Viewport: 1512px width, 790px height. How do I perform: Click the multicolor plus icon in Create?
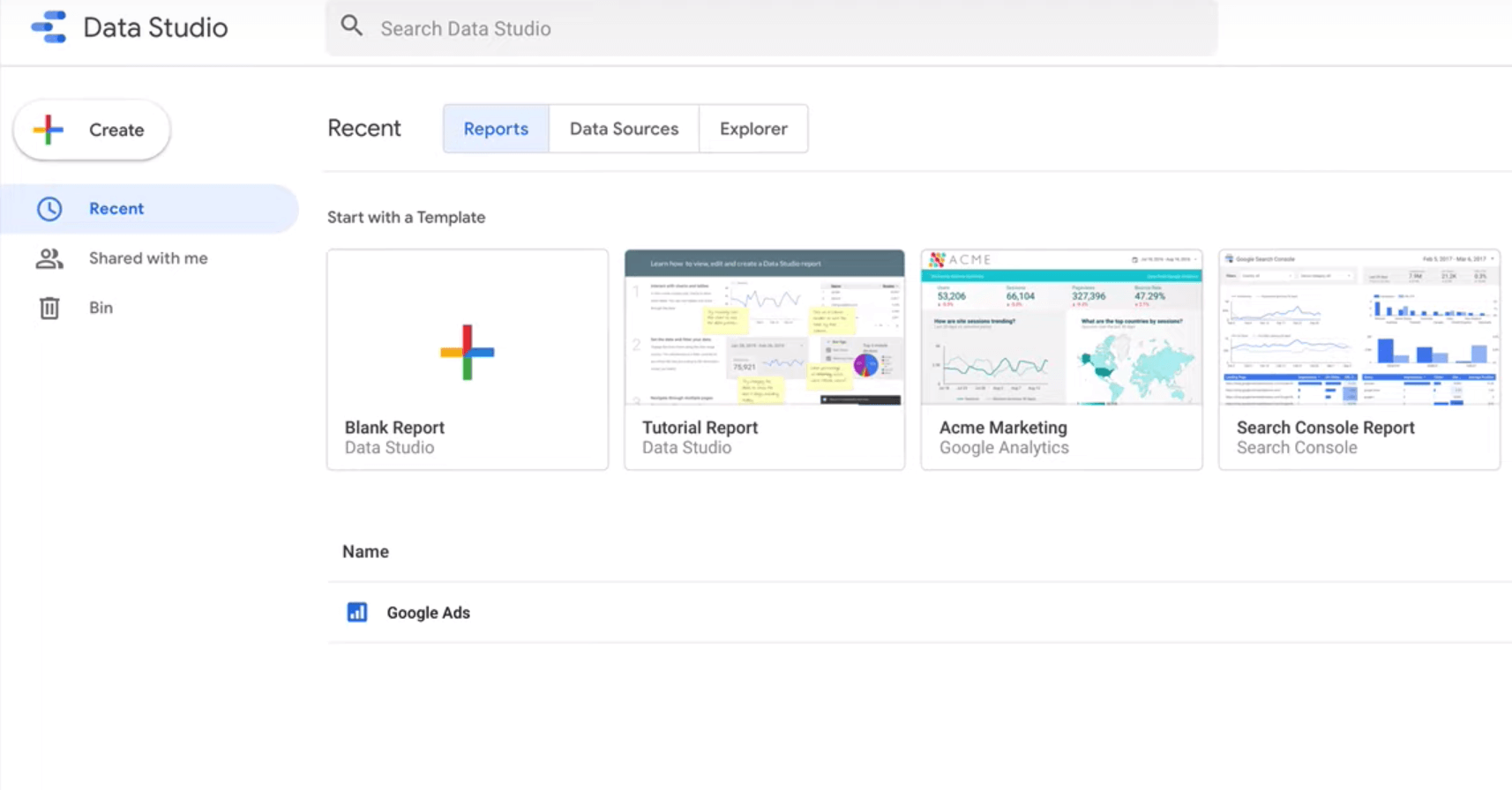point(49,130)
